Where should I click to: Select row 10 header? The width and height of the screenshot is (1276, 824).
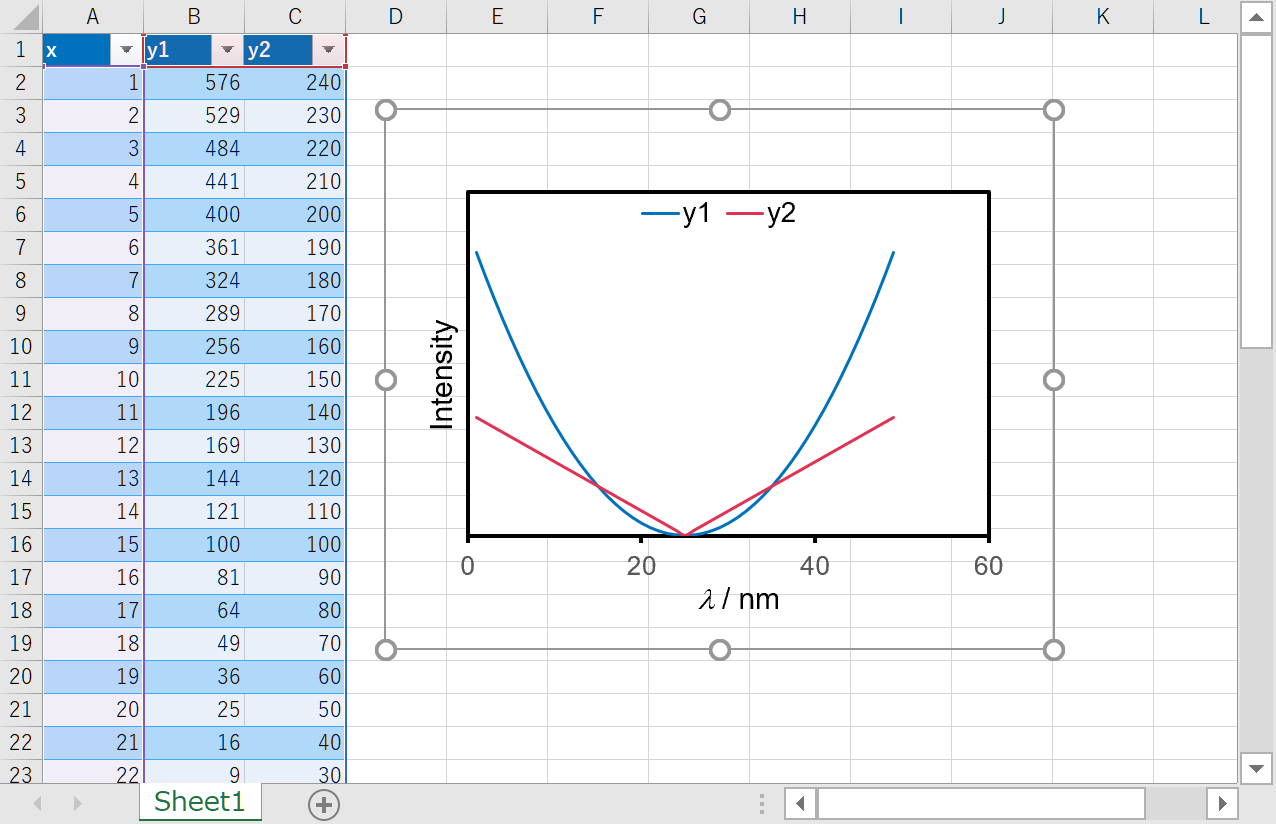(21, 347)
